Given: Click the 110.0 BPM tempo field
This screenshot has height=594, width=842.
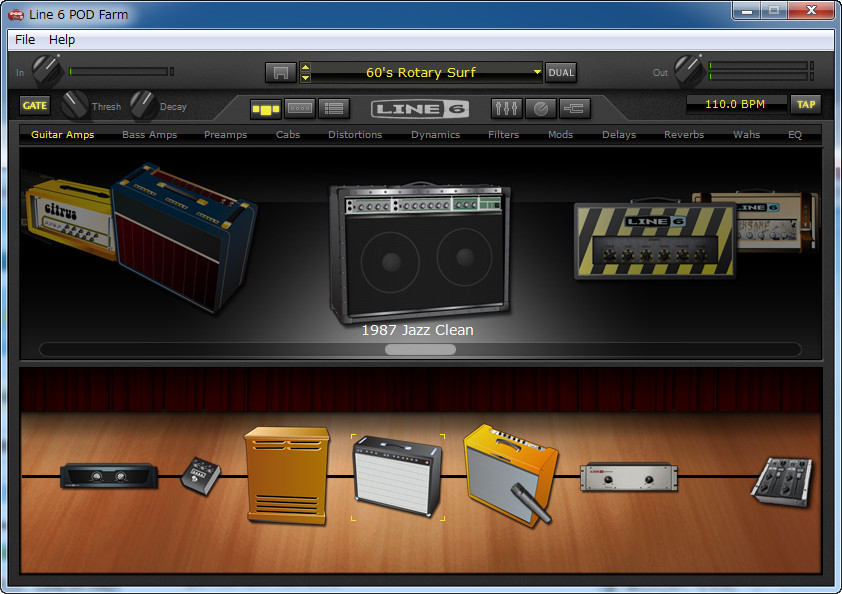Looking at the screenshot, I should coord(735,104).
